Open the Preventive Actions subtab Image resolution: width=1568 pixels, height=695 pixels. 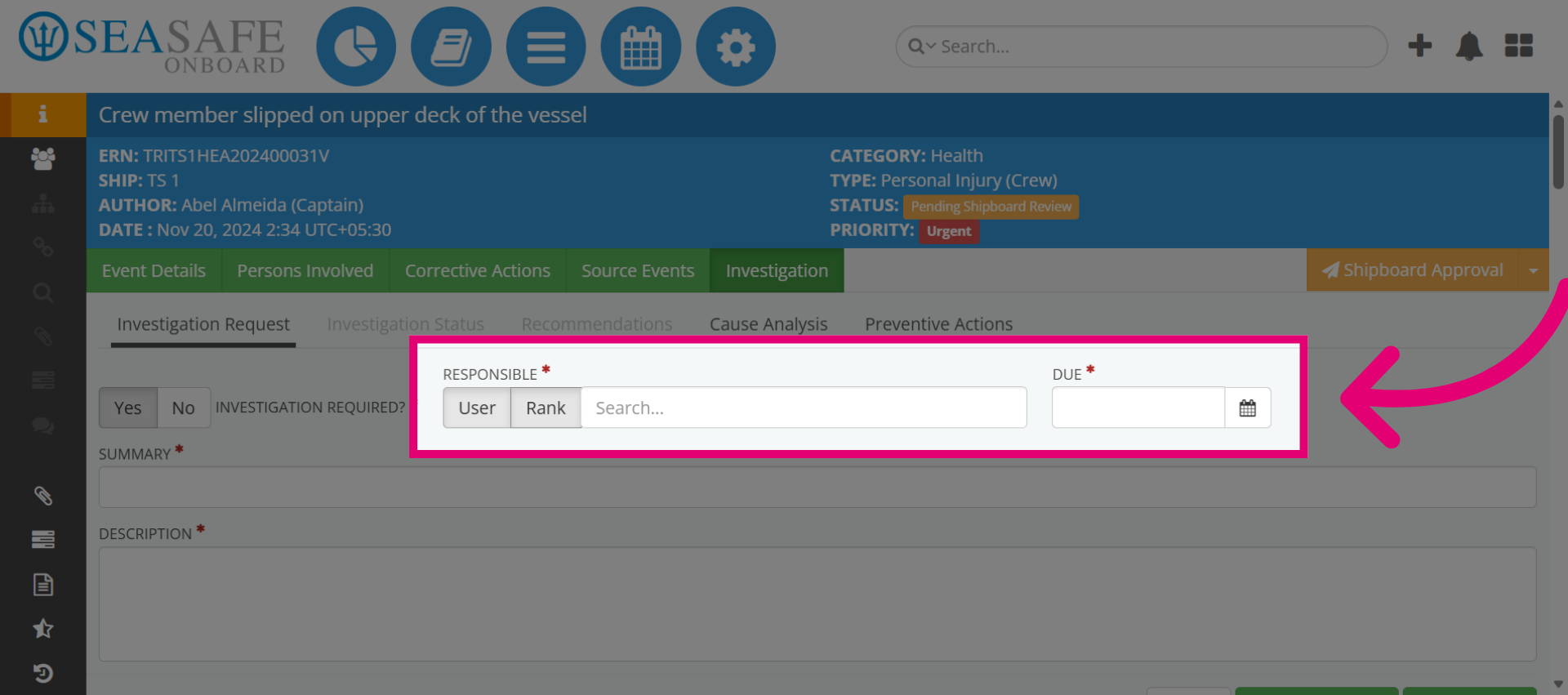939,324
